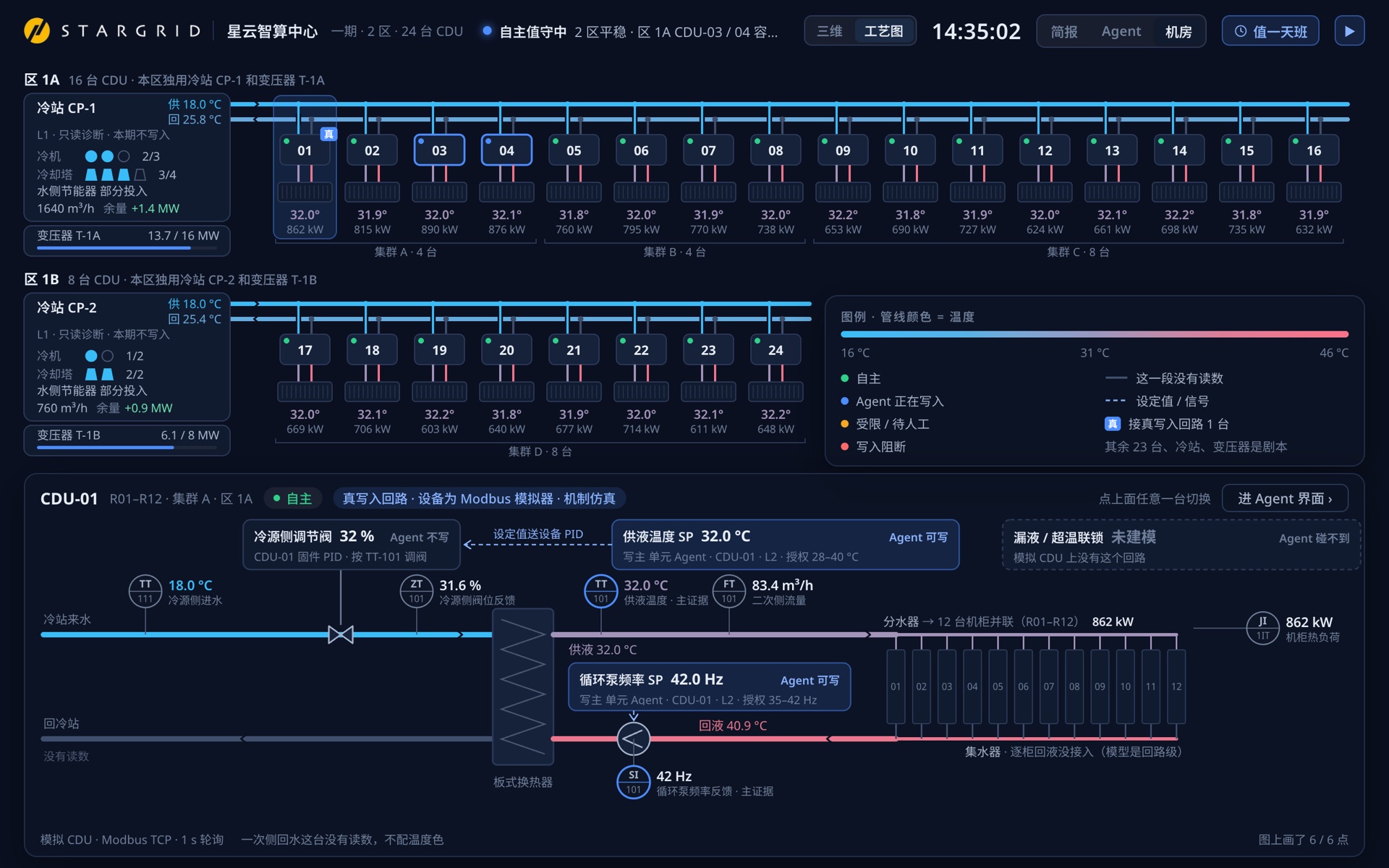The image size is (1389, 868).
Task: Open the 供液温度 SP 32.0 °C card
Action: click(785, 545)
